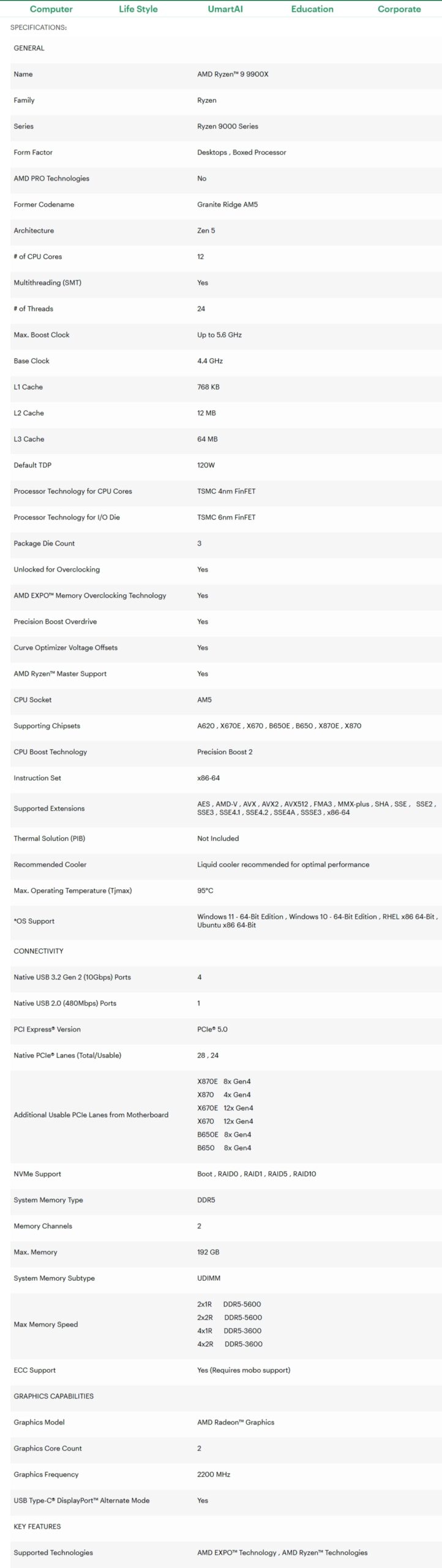
Task: Select the Ryzen 9000 Series value text
Action: (228, 126)
